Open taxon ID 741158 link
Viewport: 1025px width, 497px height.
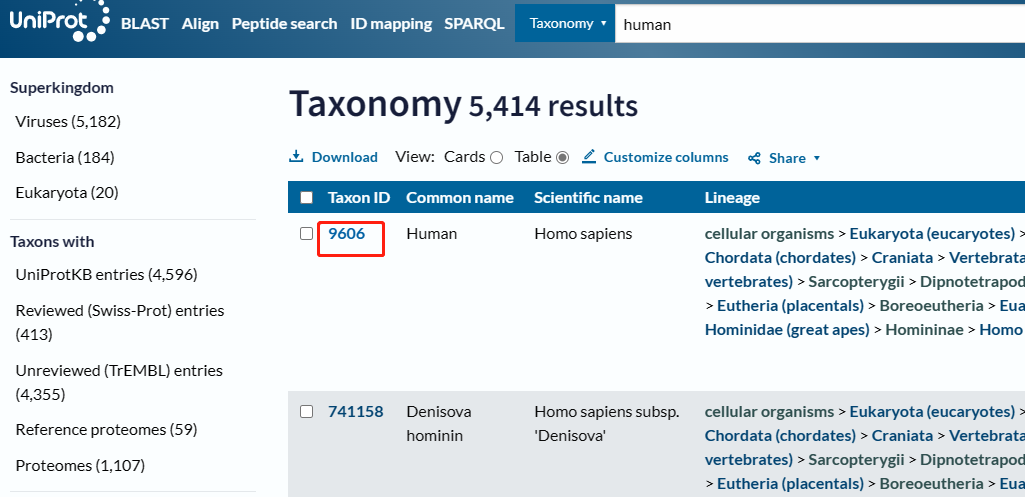click(356, 411)
